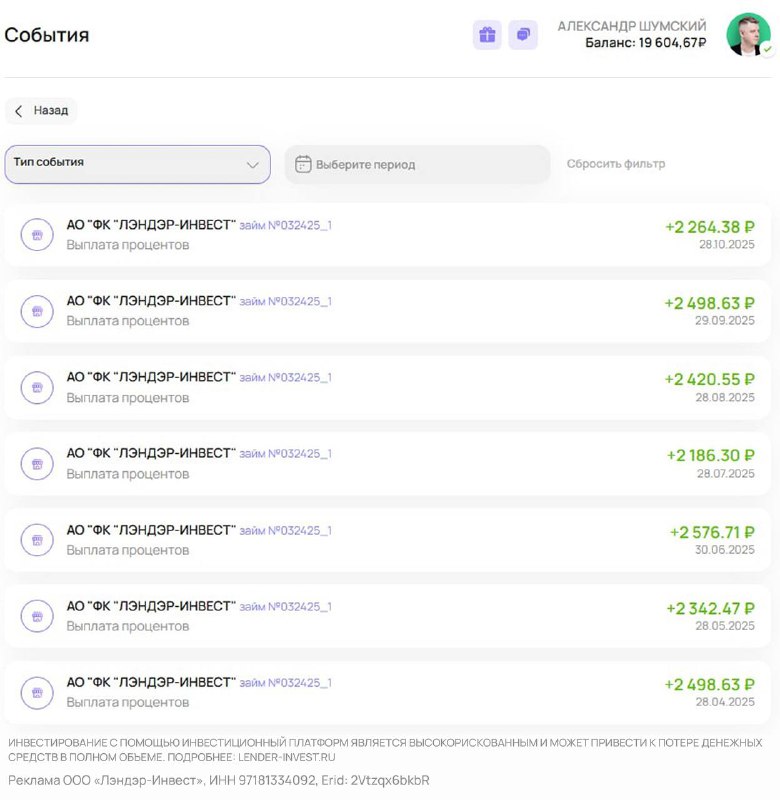This screenshot has height=800, width=780.
Task: Click АО "ФК "ЛЭНДЭР-ИНВЕСТ" name in the 28.07.2025 row
Action: pos(151,453)
